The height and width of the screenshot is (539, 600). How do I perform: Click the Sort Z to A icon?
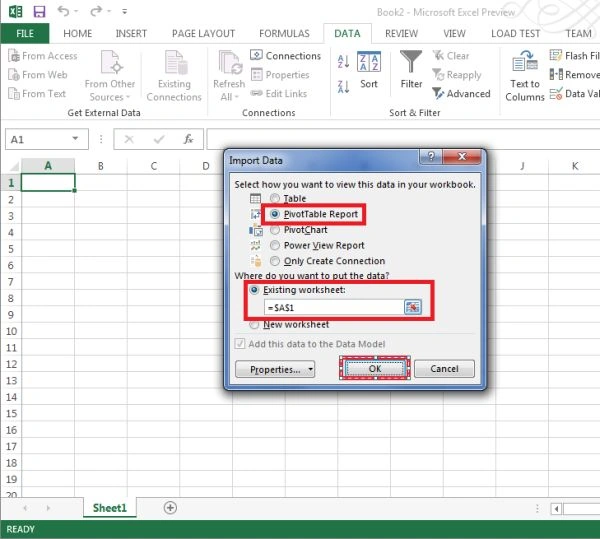[343, 87]
